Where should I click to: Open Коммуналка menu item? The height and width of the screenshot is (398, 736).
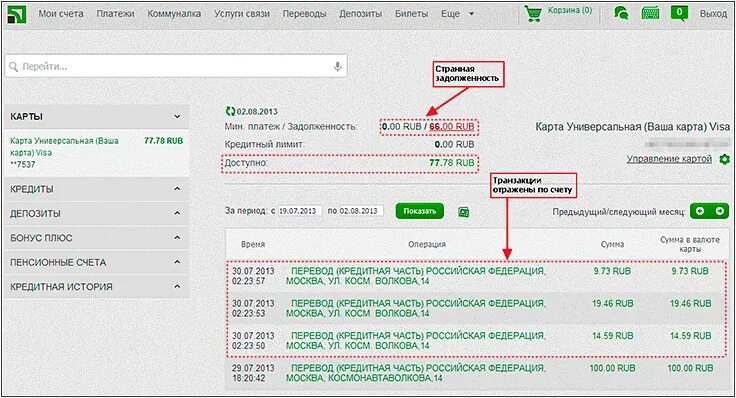[x=174, y=14]
